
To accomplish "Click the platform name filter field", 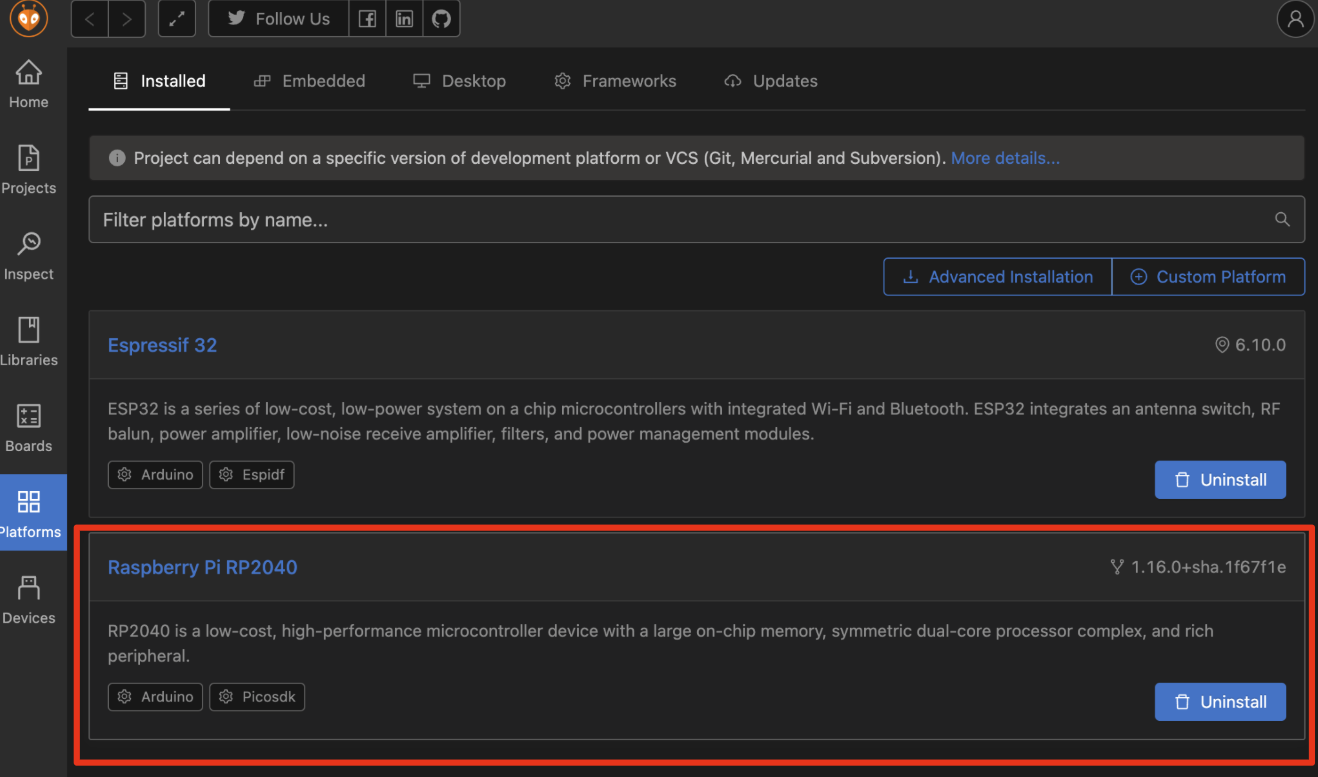I will tap(697, 219).
